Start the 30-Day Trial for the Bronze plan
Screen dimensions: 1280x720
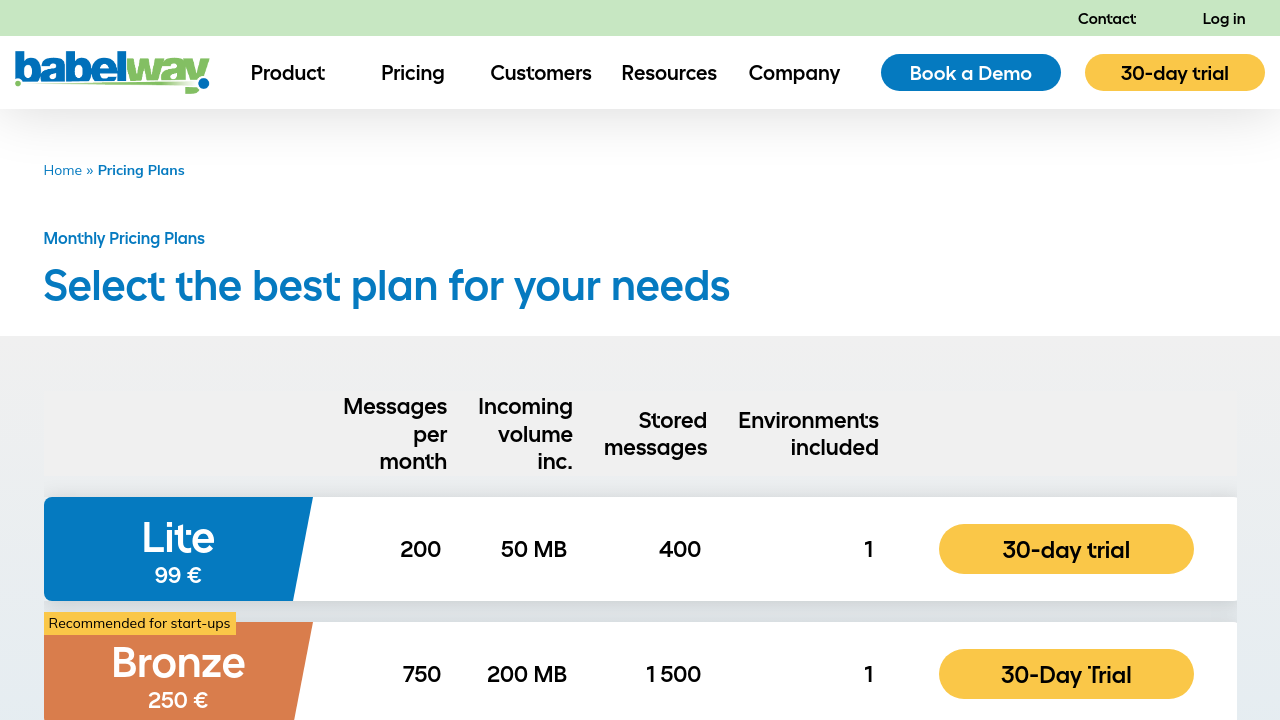pos(1065,674)
